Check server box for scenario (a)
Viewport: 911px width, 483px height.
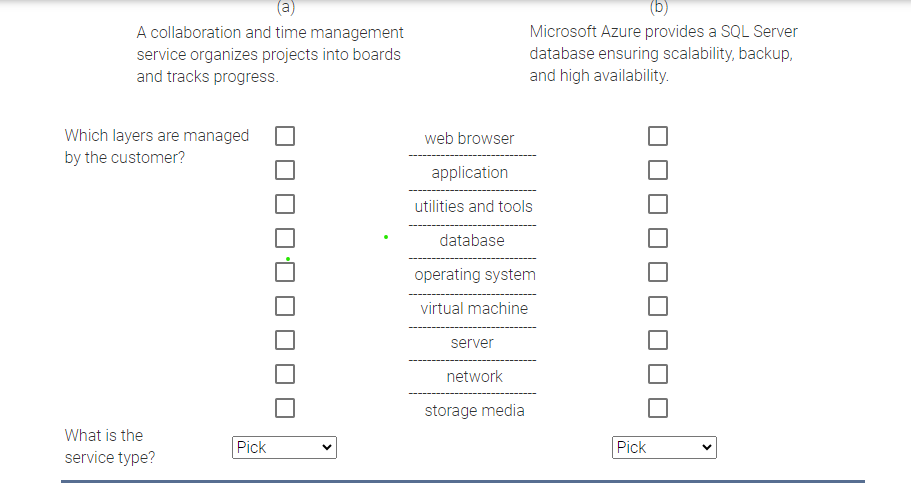coord(285,340)
